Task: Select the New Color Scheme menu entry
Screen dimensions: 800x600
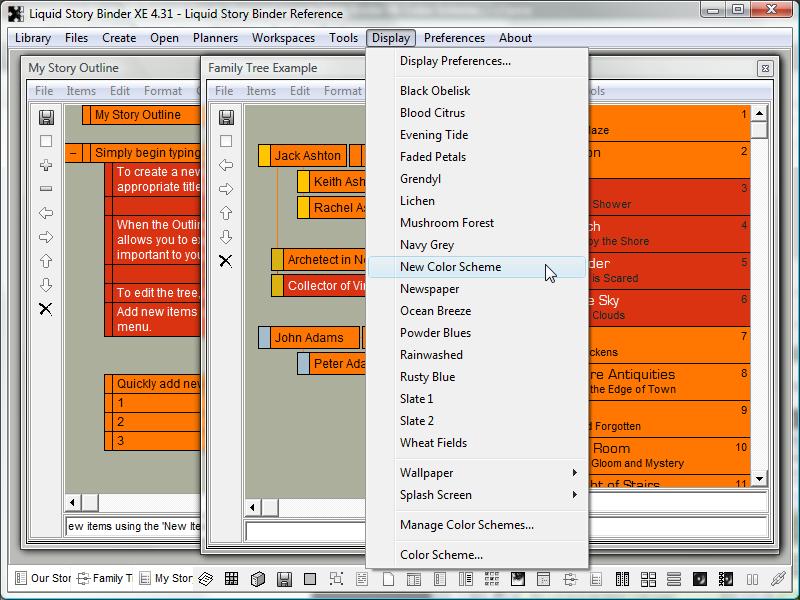Action: (x=450, y=267)
